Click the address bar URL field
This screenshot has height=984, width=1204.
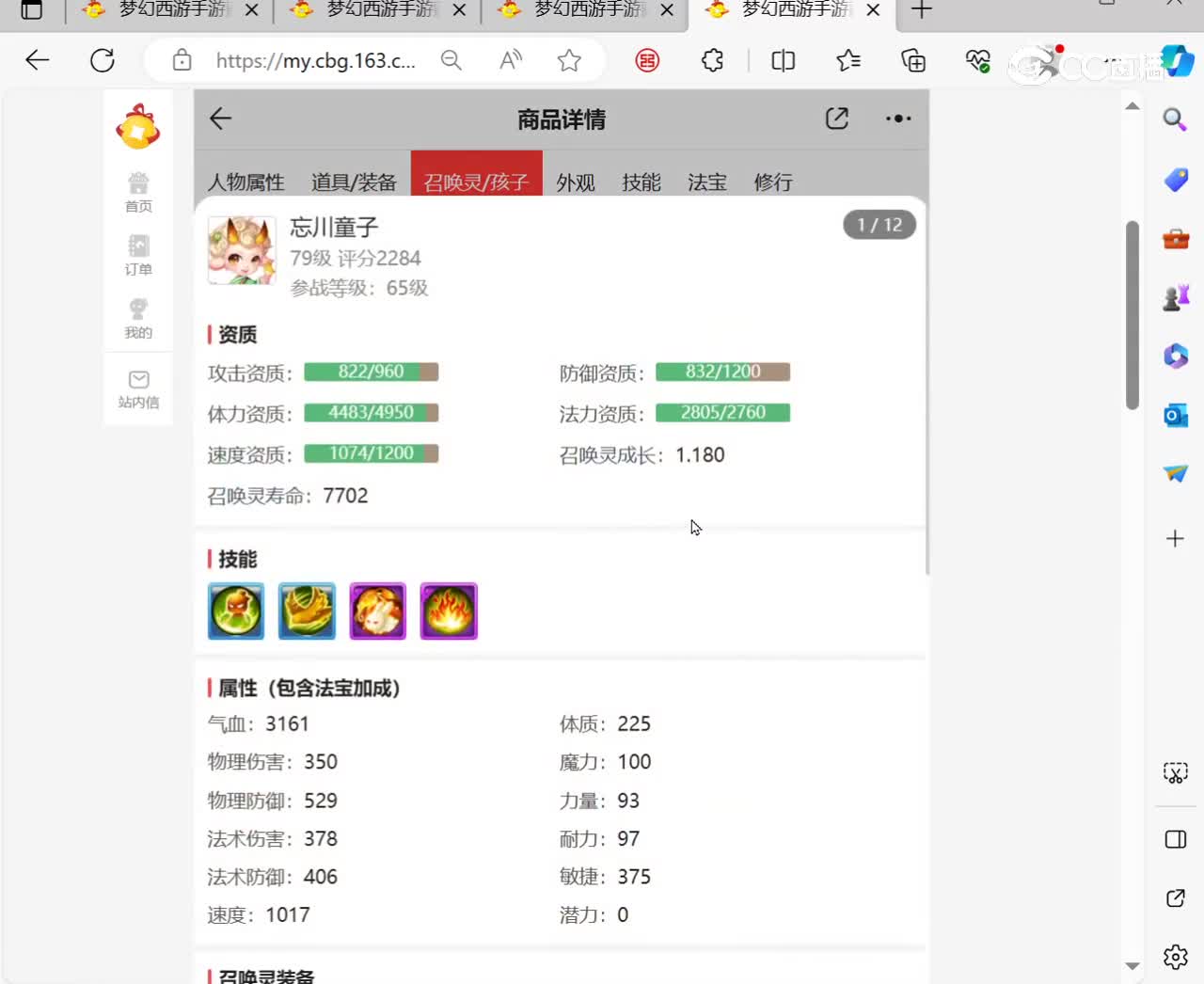[315, 61]
